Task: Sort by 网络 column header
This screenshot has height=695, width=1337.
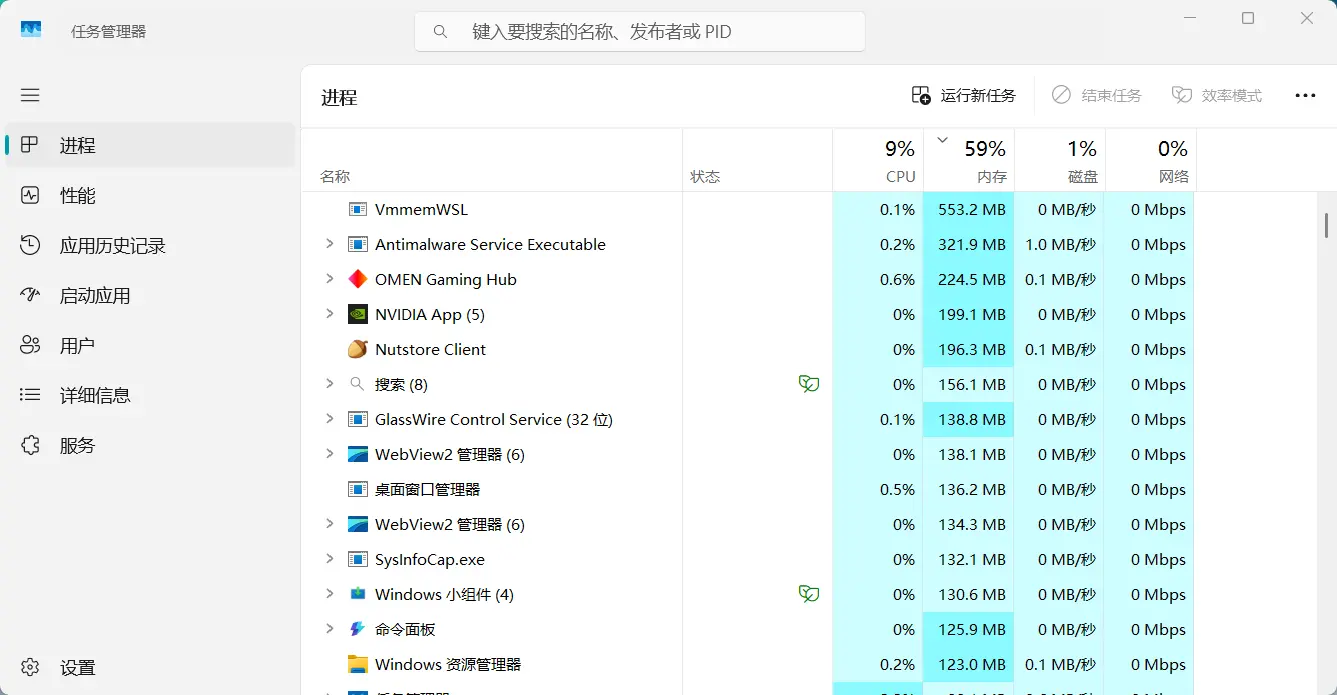Action: click(1150, 160)
